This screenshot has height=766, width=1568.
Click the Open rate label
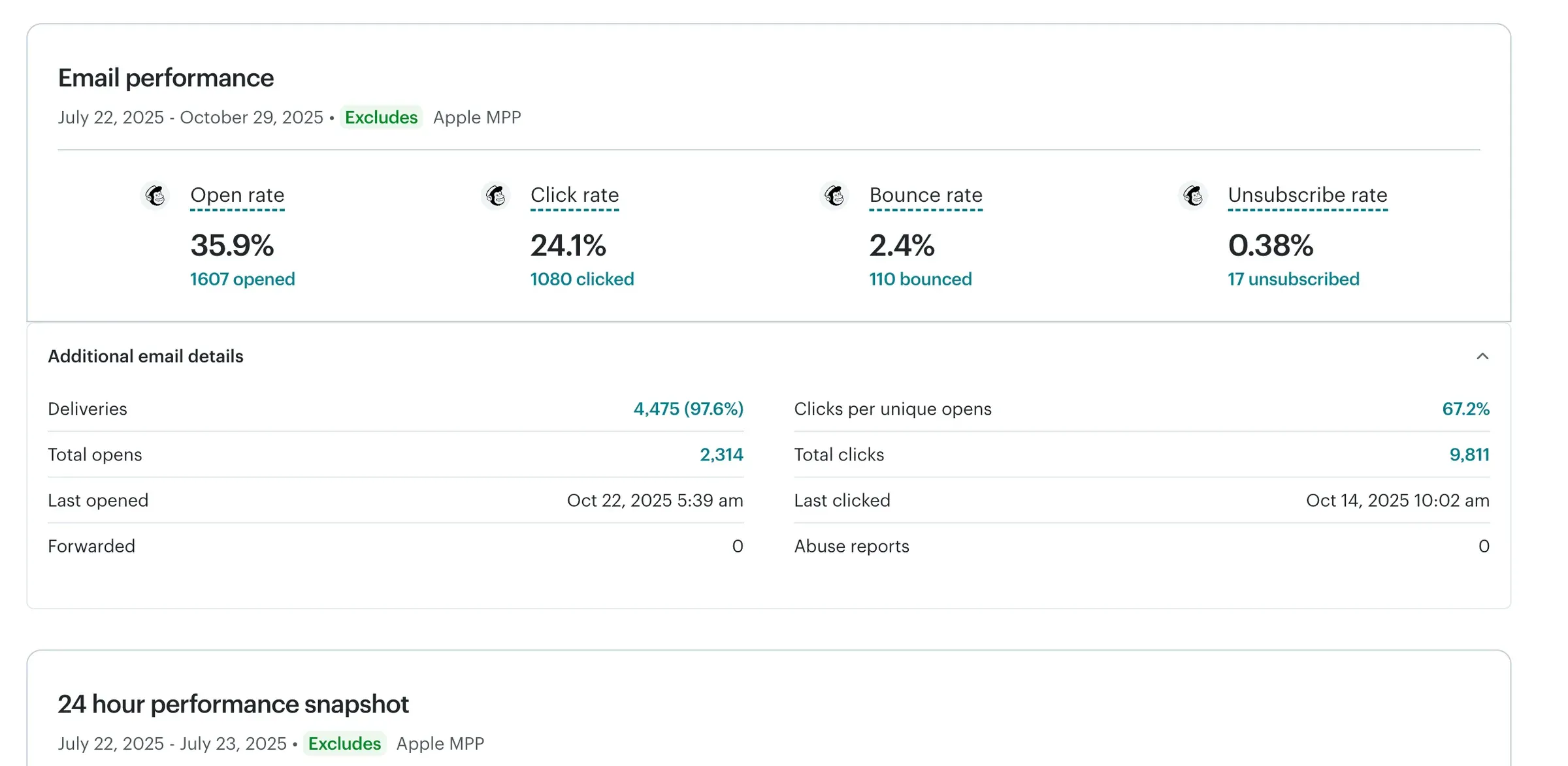[x=237, y=195]
